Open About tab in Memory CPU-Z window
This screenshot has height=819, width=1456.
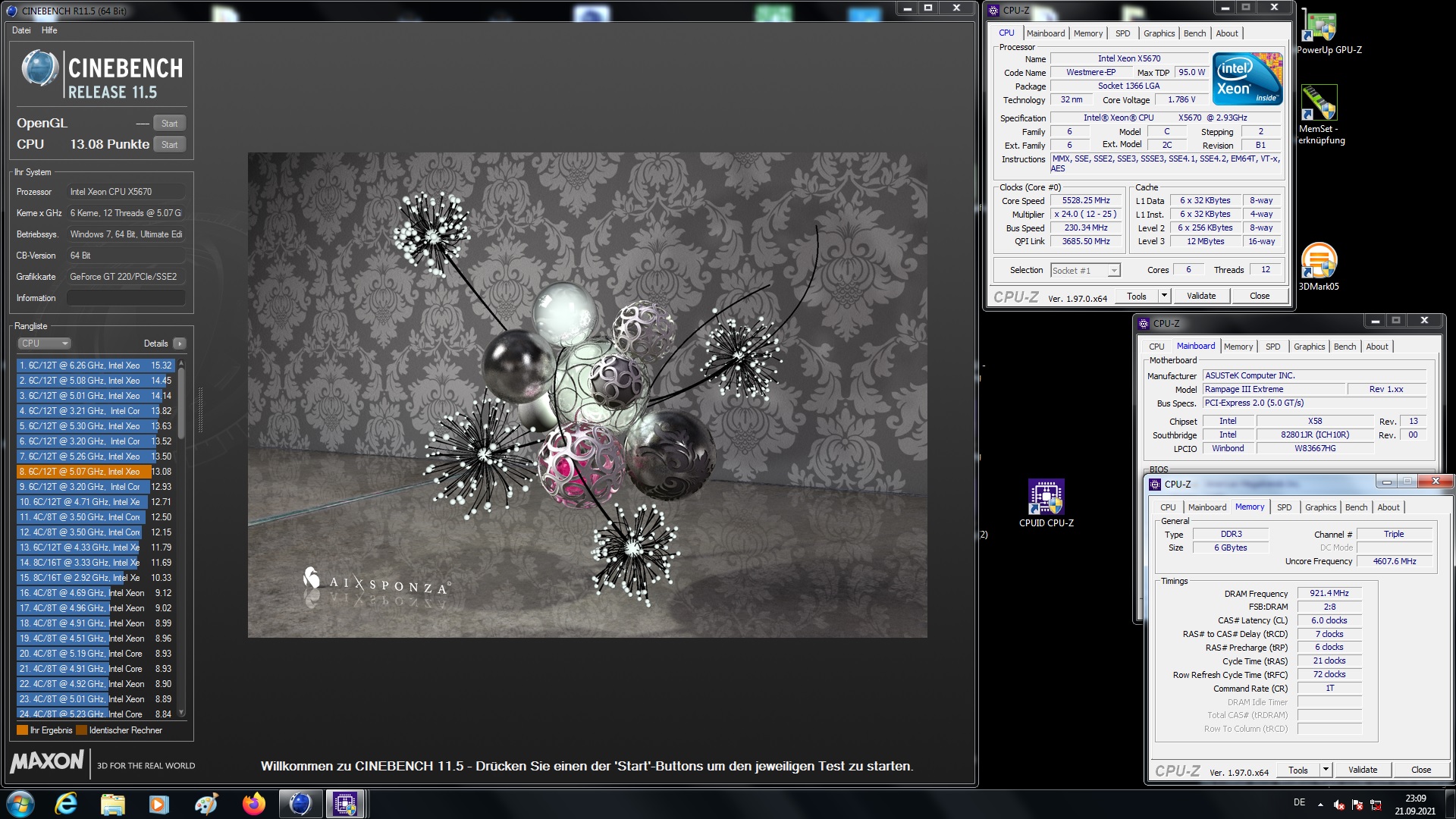coord(1389,507)
